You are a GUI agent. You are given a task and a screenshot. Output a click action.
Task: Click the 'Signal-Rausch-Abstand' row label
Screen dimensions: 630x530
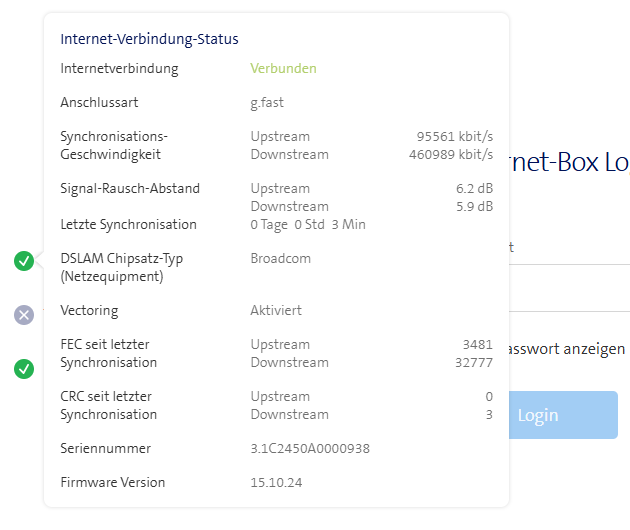coord(130,188)
